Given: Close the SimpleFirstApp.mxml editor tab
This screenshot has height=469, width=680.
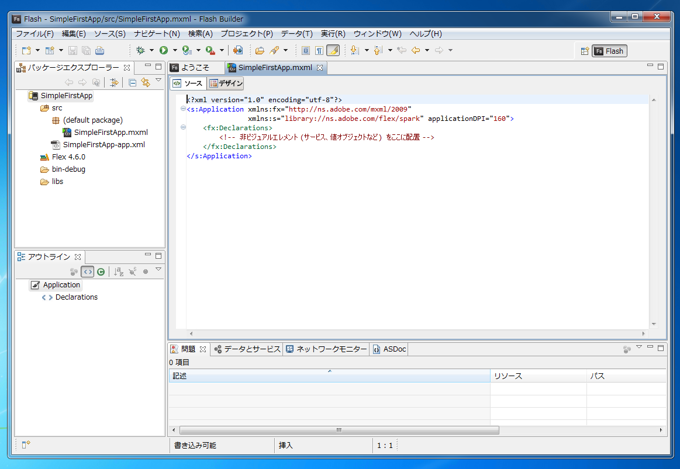Looking at the screenshot, I should point(320,68).
